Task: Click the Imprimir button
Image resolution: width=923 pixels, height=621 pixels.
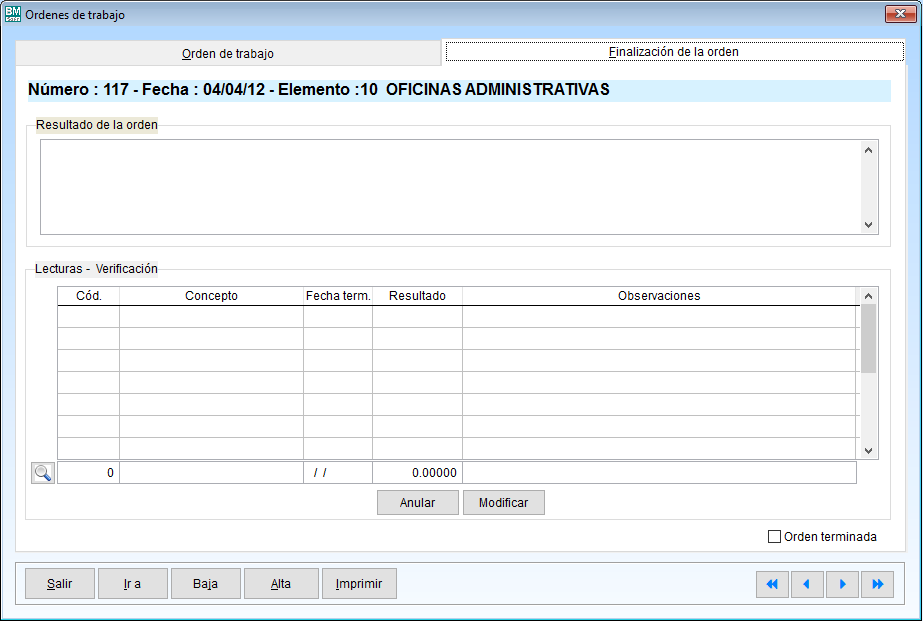Action: coord(359,584)
